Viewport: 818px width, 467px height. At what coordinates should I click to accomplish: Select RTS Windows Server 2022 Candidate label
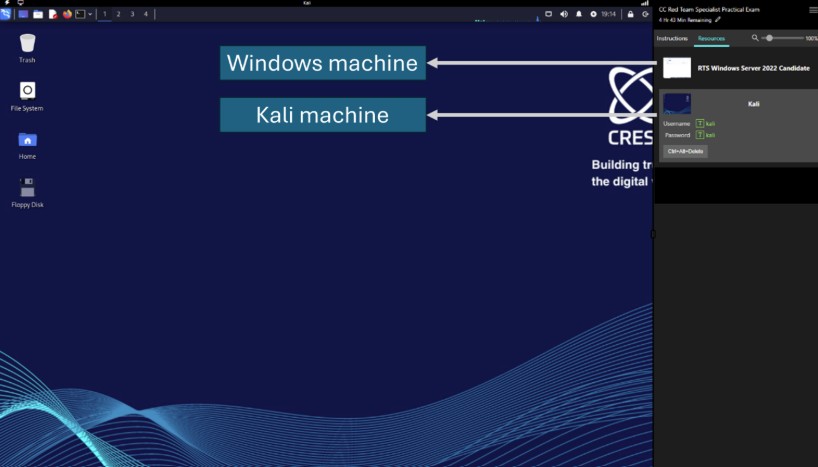[x=753, y=68]
